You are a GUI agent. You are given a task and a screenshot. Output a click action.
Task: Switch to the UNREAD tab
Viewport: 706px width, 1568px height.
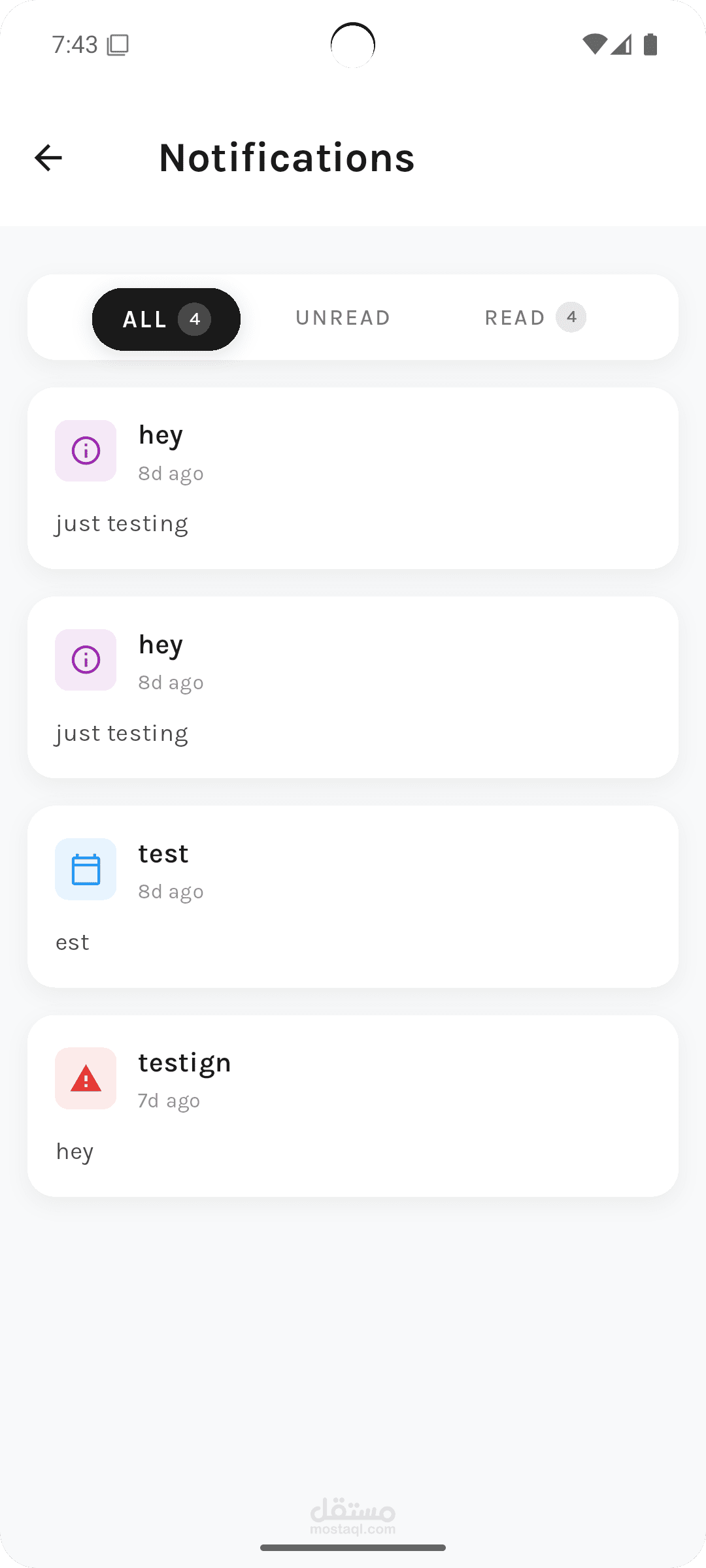[x=343, y=318]
